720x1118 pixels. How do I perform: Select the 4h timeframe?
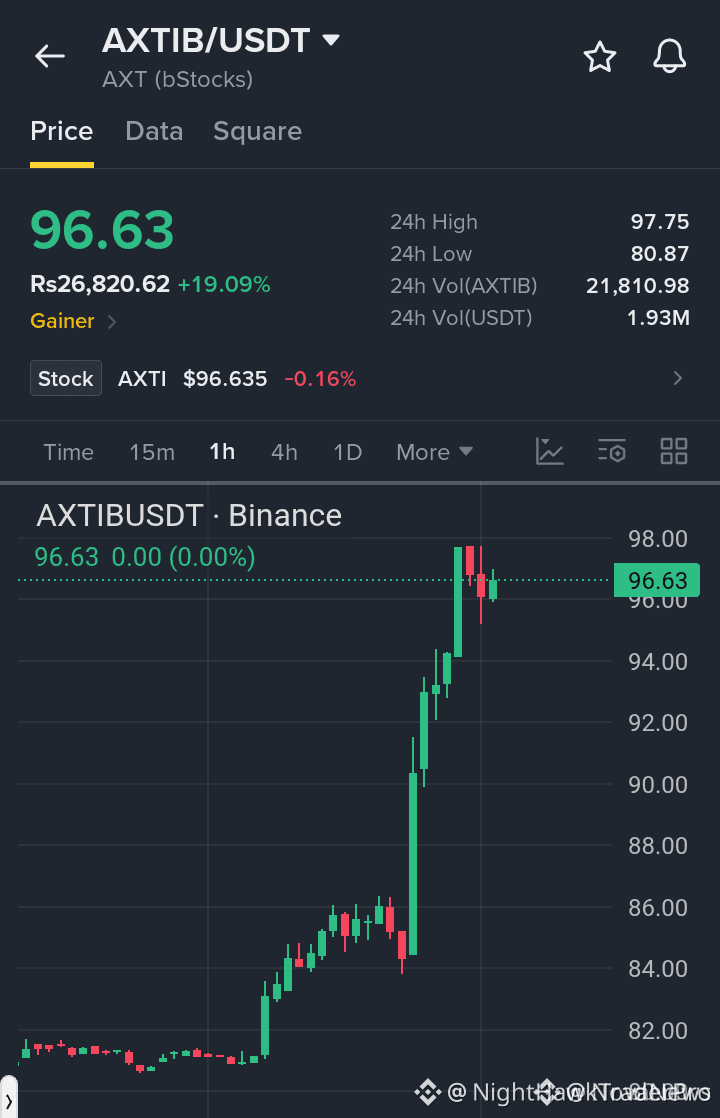click(x=284, y=452)
